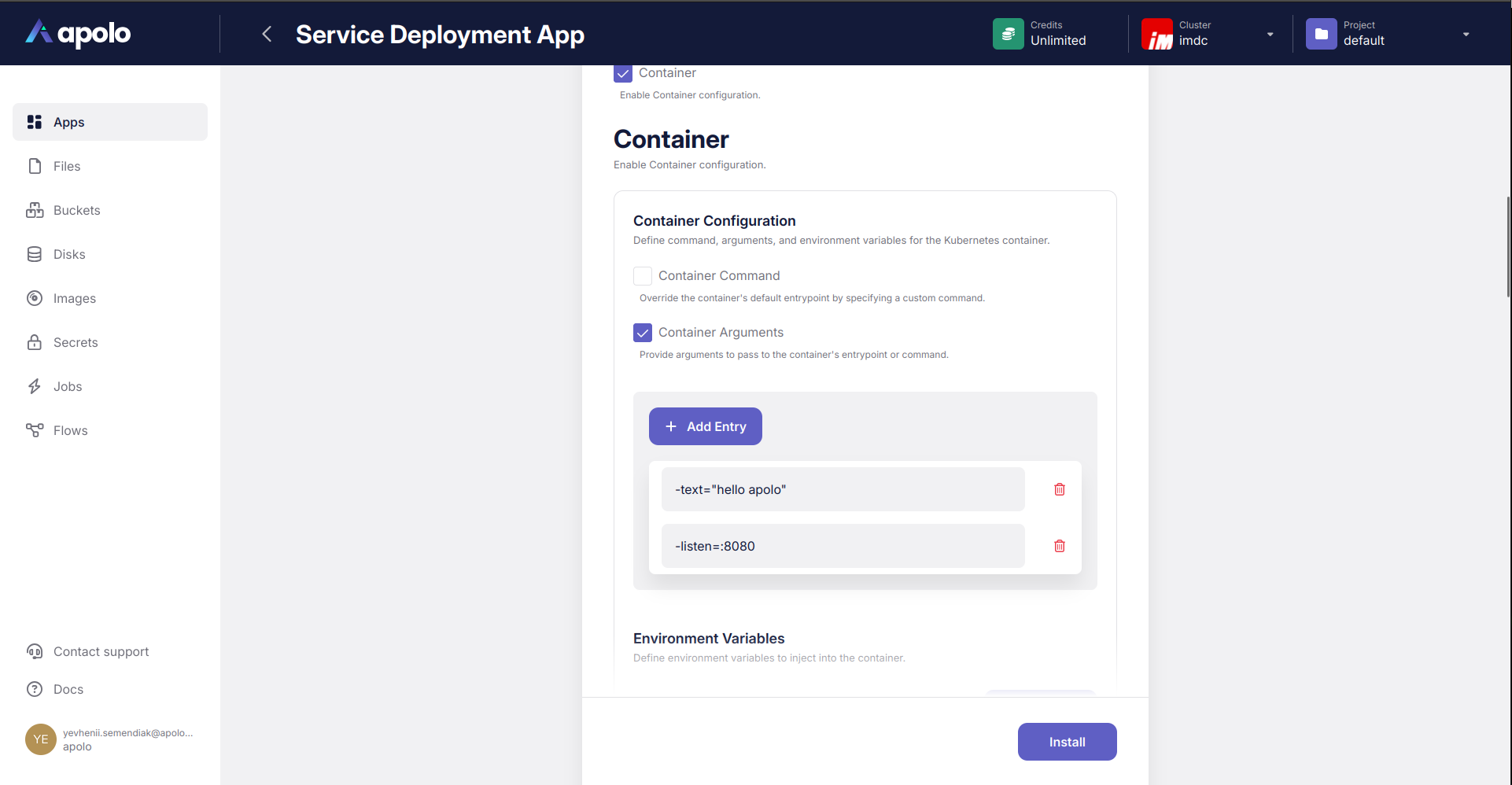1512x785 pixels.
Task: Click the Apolo logo in header
Action: coord(78,33)
